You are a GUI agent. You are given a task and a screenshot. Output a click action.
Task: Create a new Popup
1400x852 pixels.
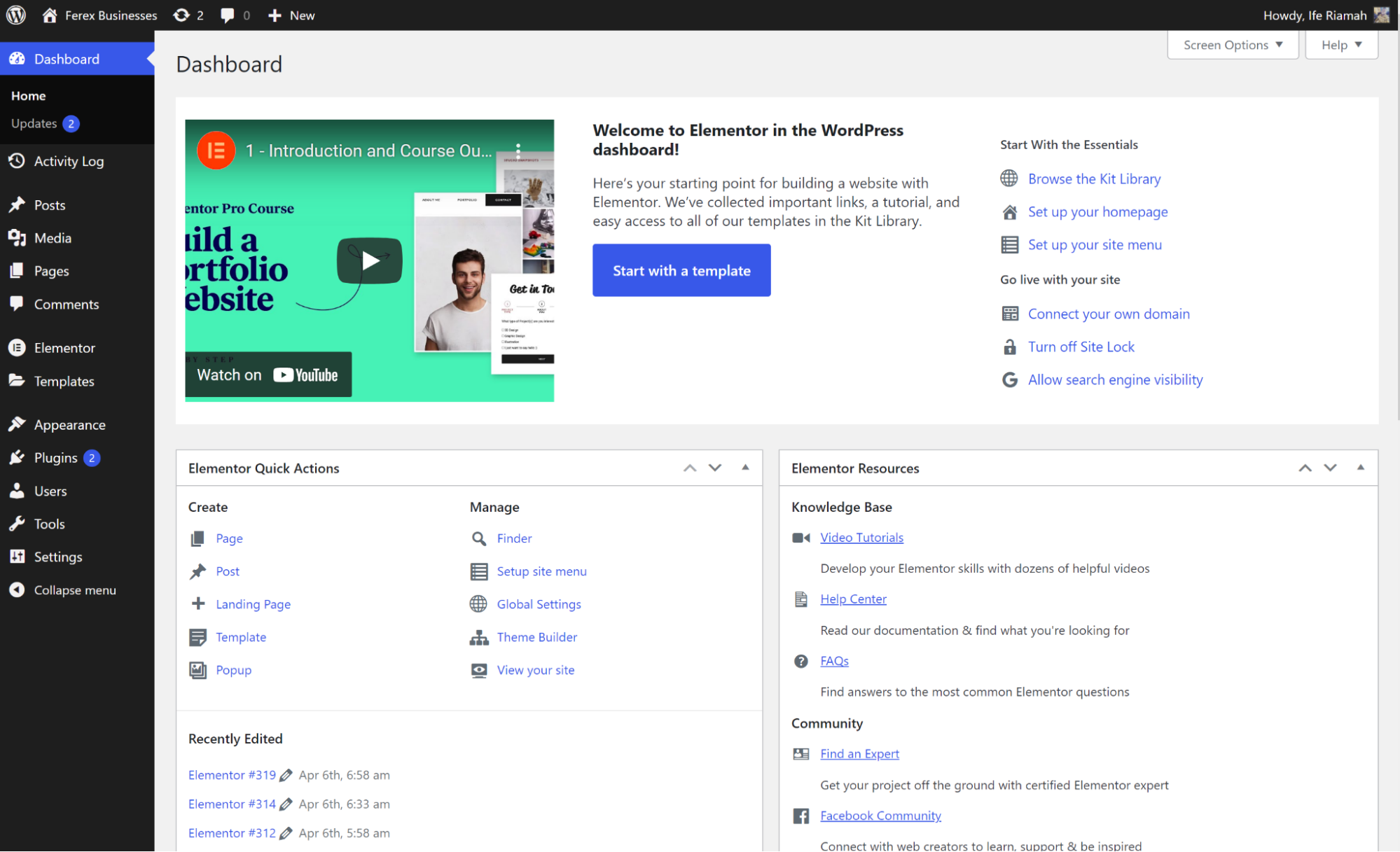point(233,670)
